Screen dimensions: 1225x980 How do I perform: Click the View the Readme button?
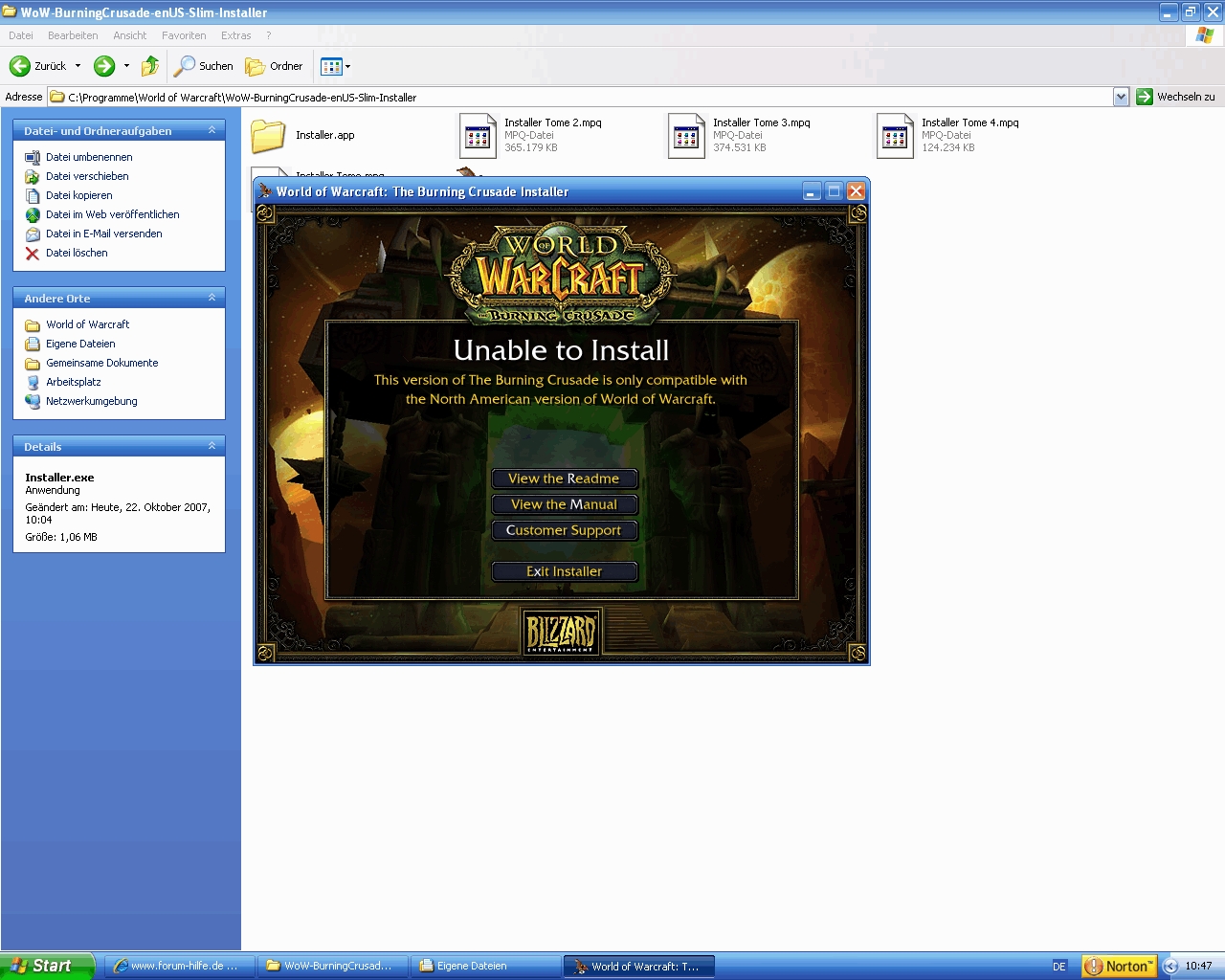point(564,479)
